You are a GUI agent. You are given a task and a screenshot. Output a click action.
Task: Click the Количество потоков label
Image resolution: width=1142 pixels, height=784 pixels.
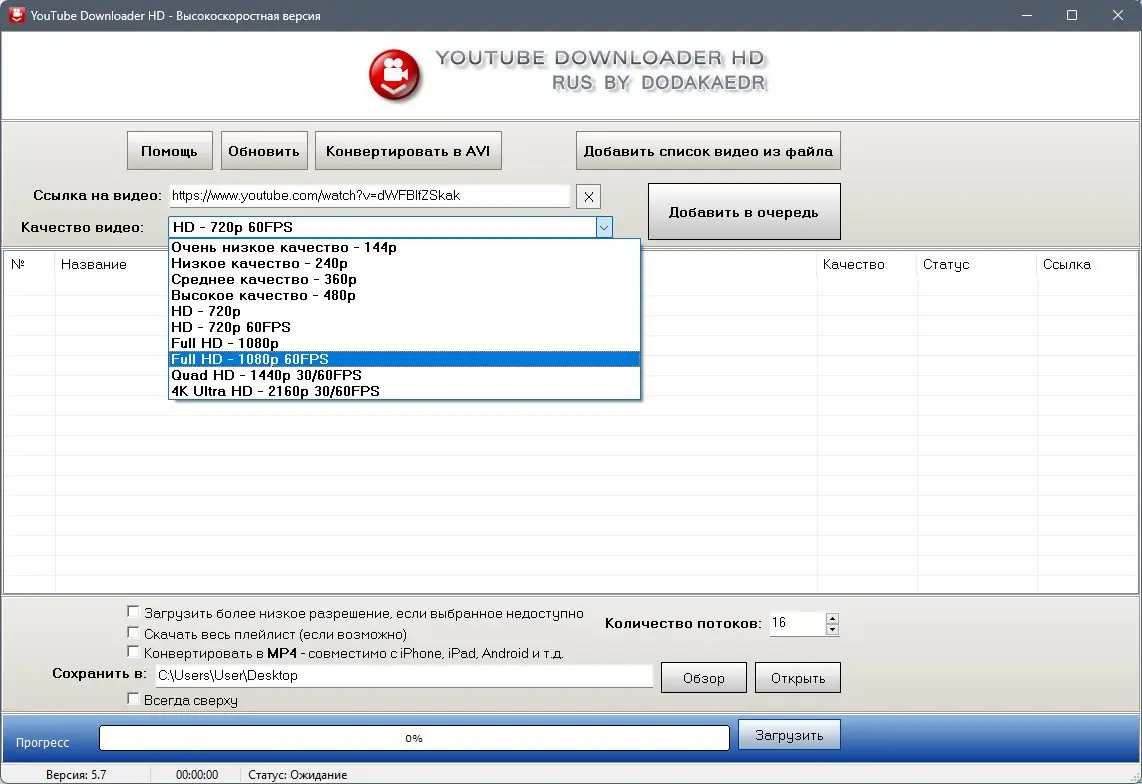(x=683, y=624)
